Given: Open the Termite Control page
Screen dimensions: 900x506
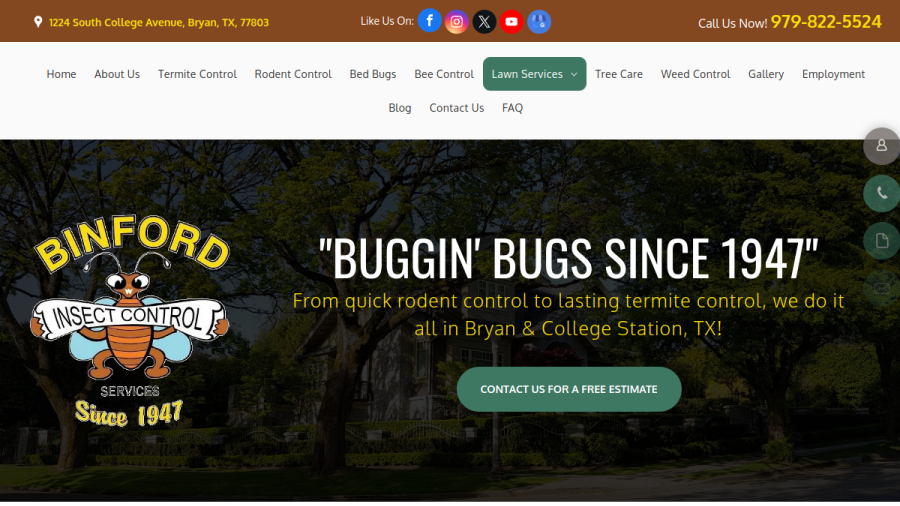Looking at the screenshot, I should pos(197,74).
